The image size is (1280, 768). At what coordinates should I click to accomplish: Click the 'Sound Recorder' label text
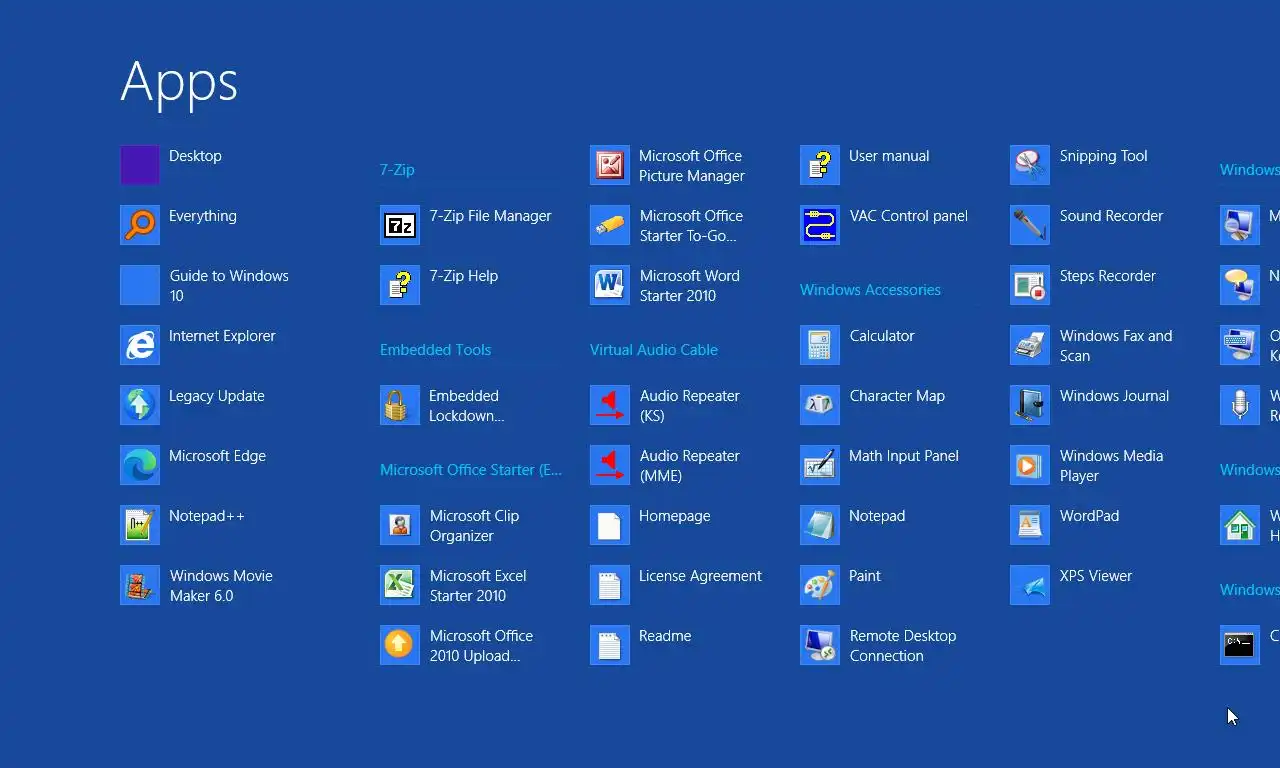coord(1111,216)
